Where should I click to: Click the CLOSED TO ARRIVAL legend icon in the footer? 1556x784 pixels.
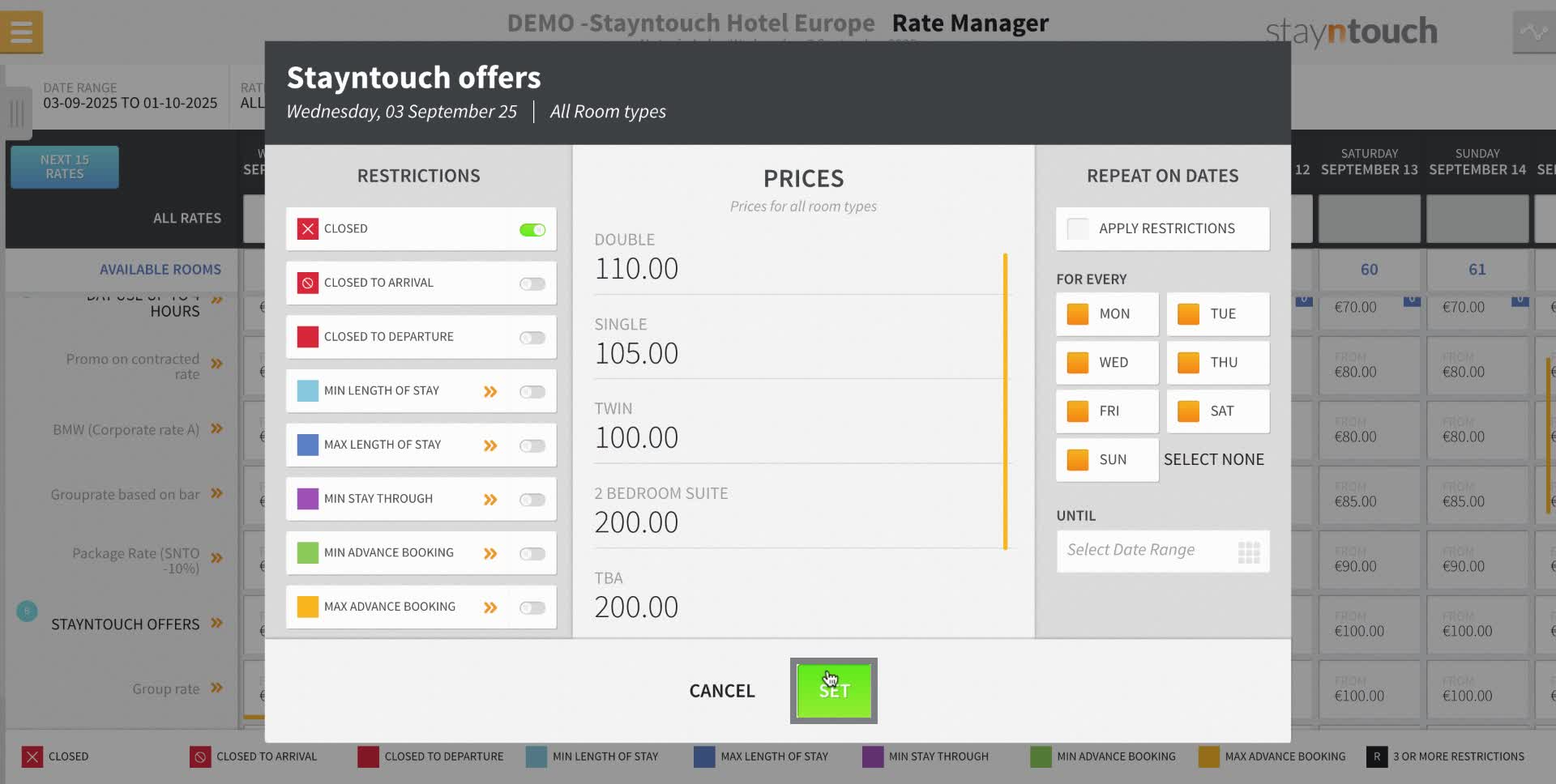pos(200,757)
